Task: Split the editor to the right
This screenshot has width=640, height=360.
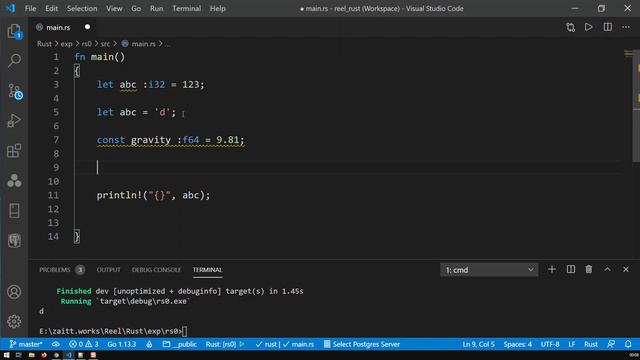Action: pyautogui.click(x=608, y=27)
